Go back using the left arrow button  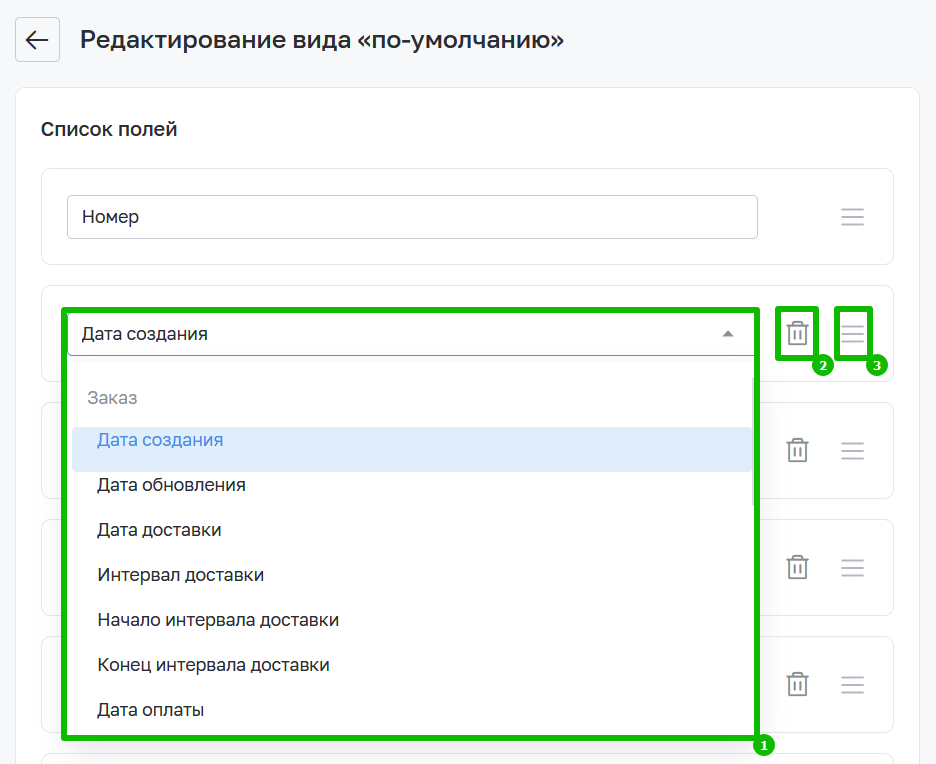(37, 40)
